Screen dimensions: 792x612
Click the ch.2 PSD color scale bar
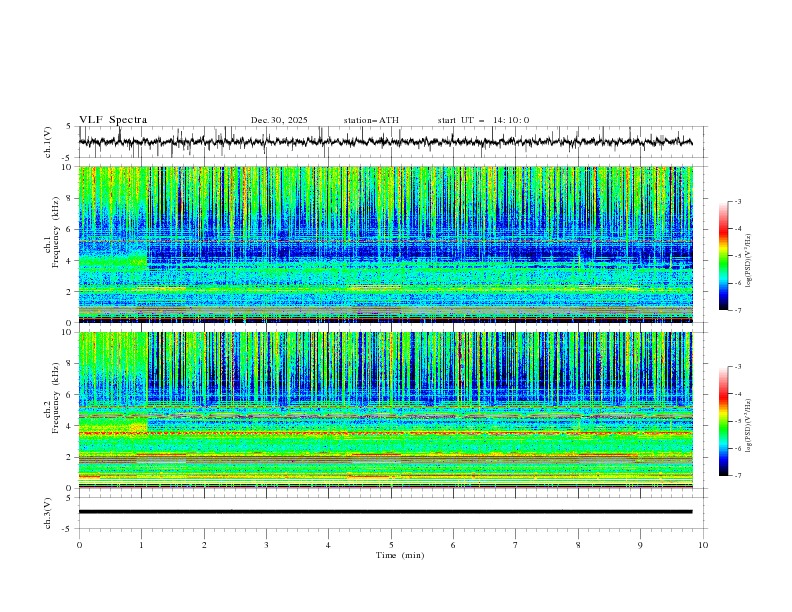tap(723, 421)
